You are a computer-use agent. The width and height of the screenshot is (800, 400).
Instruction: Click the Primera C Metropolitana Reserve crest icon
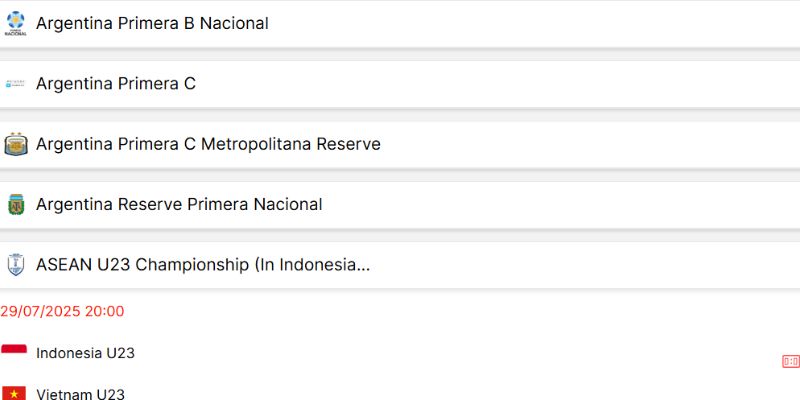[x=15, y=144]
